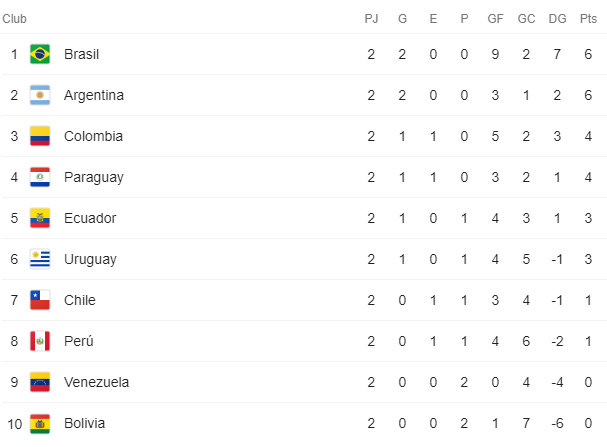Click the Argentina flag icon
607x447 pixels.
point(40,95)
